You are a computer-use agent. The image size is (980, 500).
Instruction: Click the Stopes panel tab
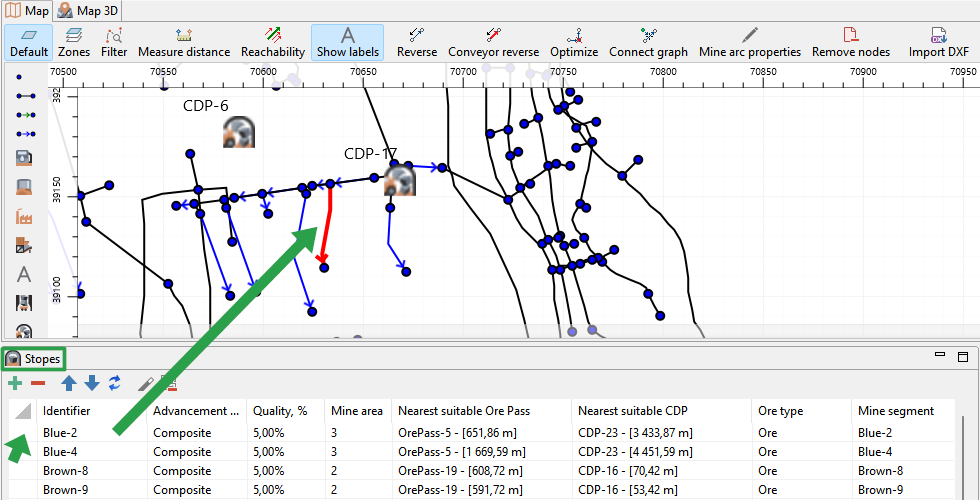pos(34,359)
